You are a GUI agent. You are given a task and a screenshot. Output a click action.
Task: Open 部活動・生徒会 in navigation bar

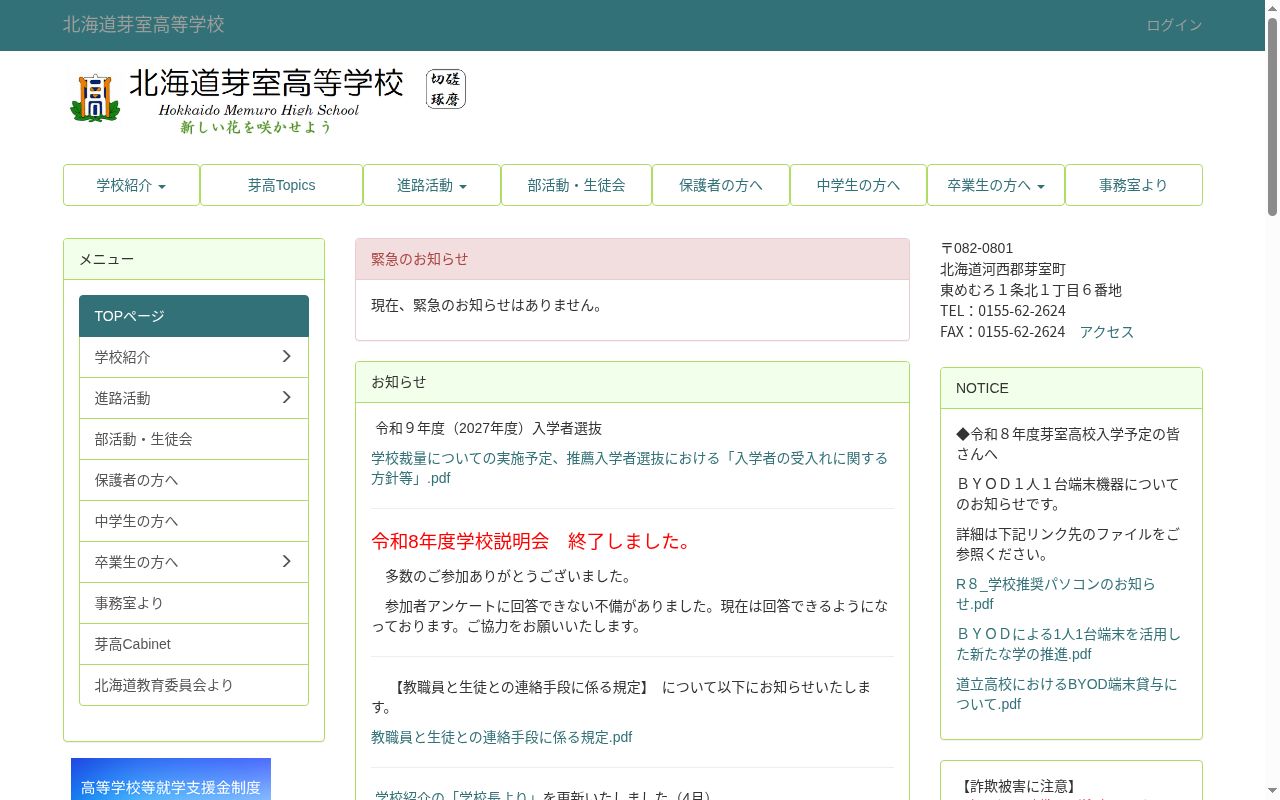point(576,185)
